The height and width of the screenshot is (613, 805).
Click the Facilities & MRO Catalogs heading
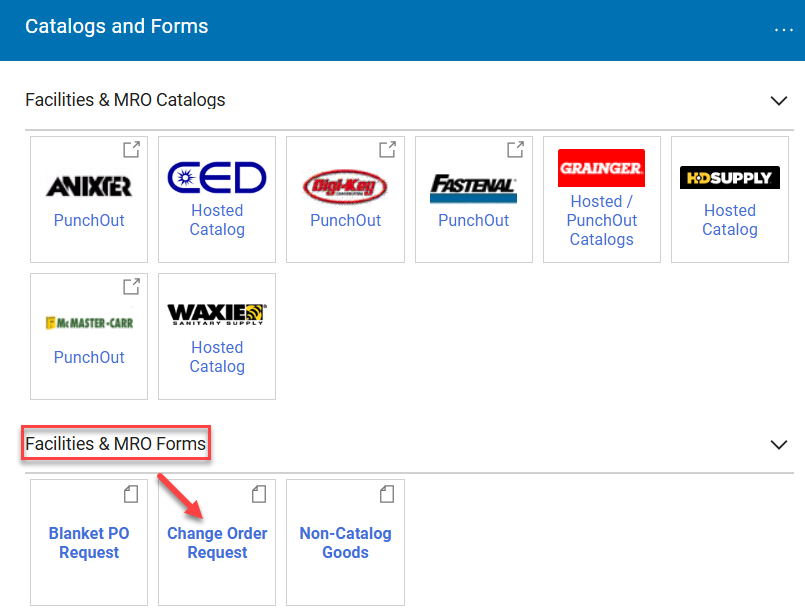click(125, 100)
